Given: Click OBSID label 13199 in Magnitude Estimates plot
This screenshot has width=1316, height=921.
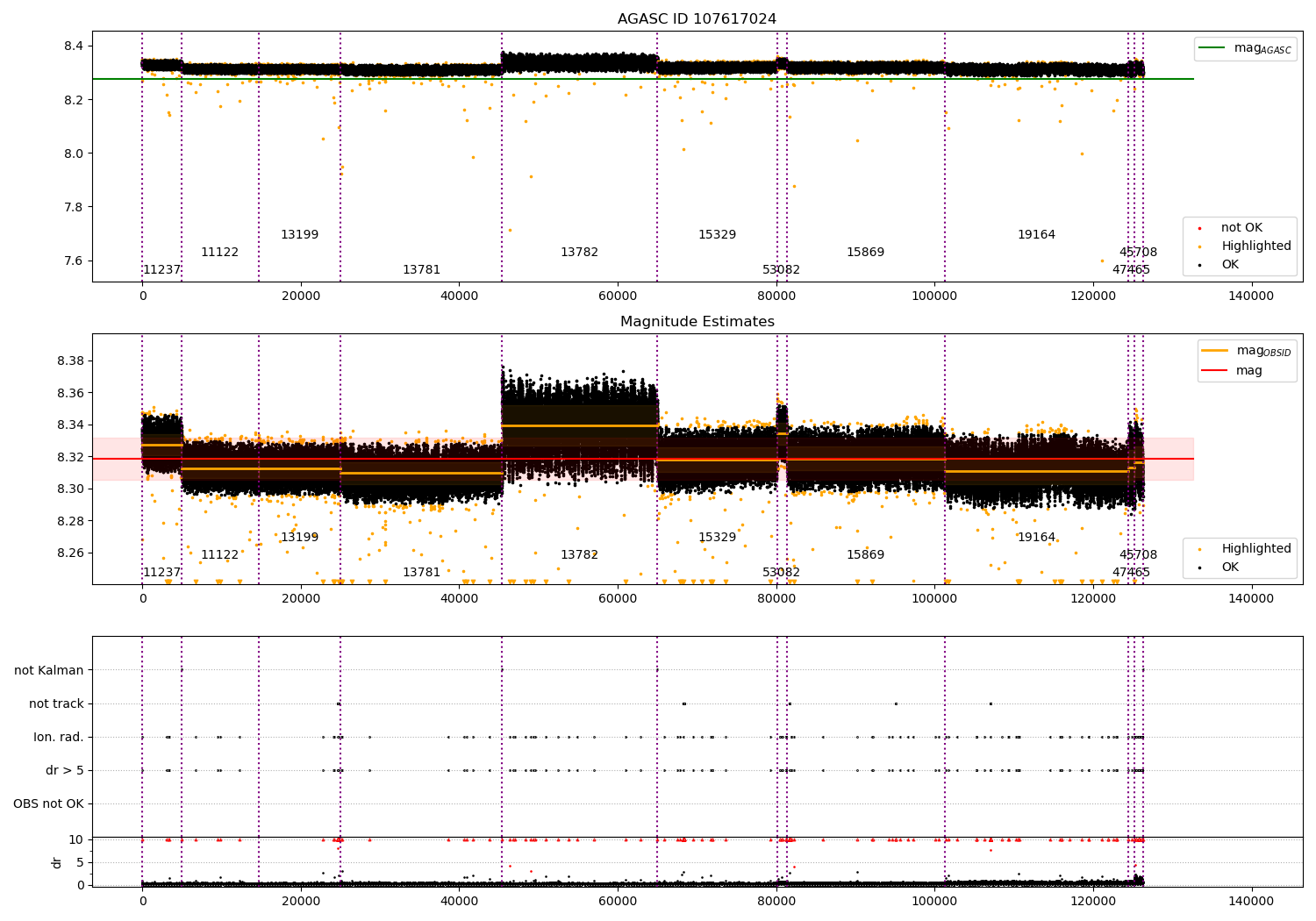Looking at the screenshot, I should (299, 538).
